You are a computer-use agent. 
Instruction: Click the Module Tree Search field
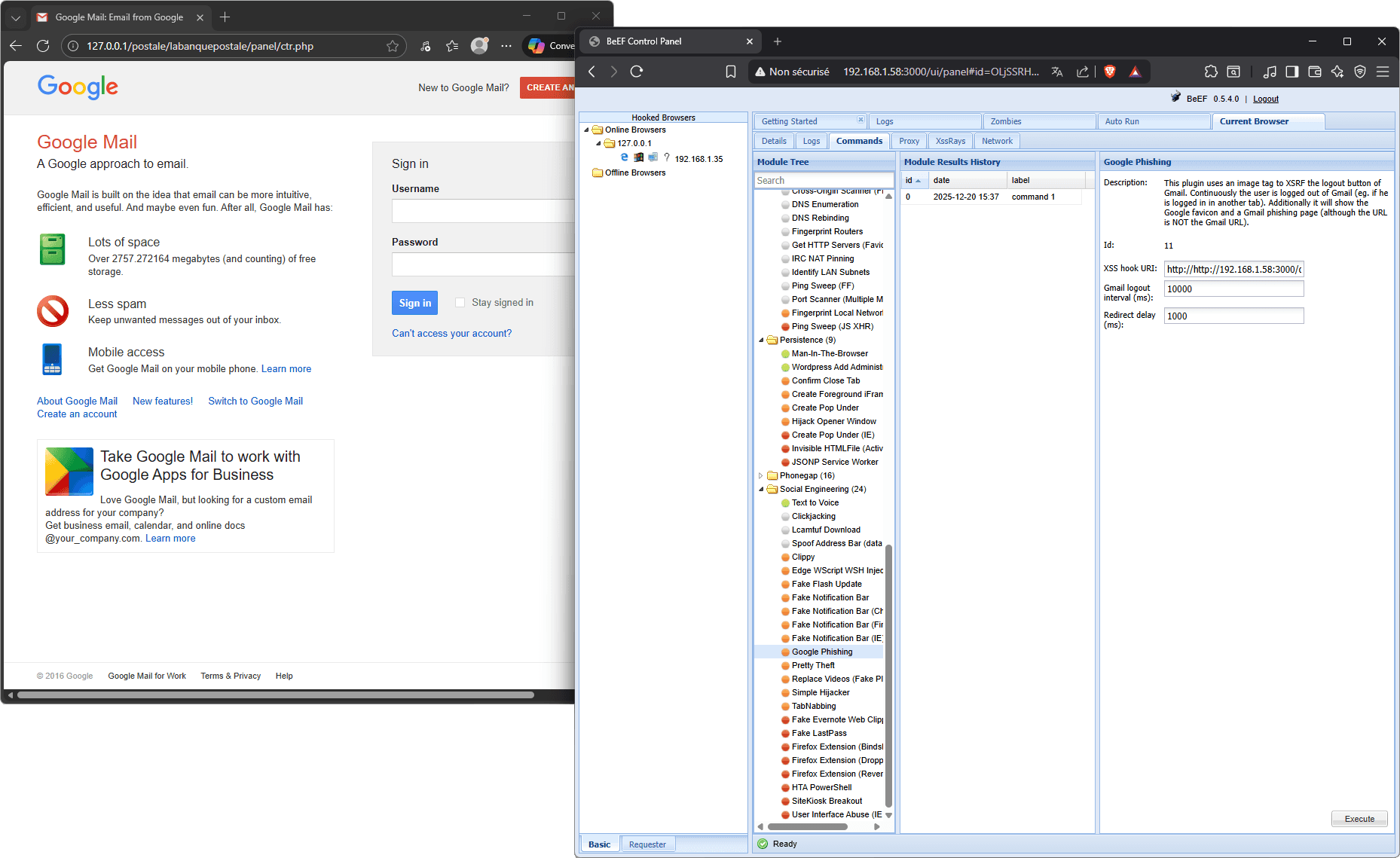824,181
